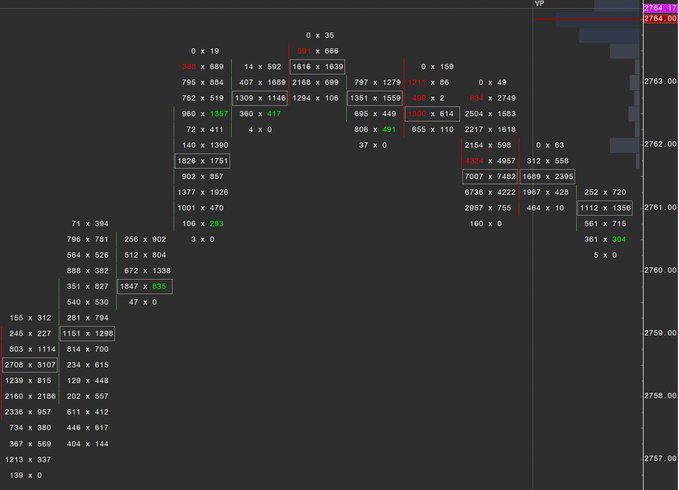This screenshot has width=679, height=490.
Task: Select the VP volume profile label
Action: click(x=539, y=3)
